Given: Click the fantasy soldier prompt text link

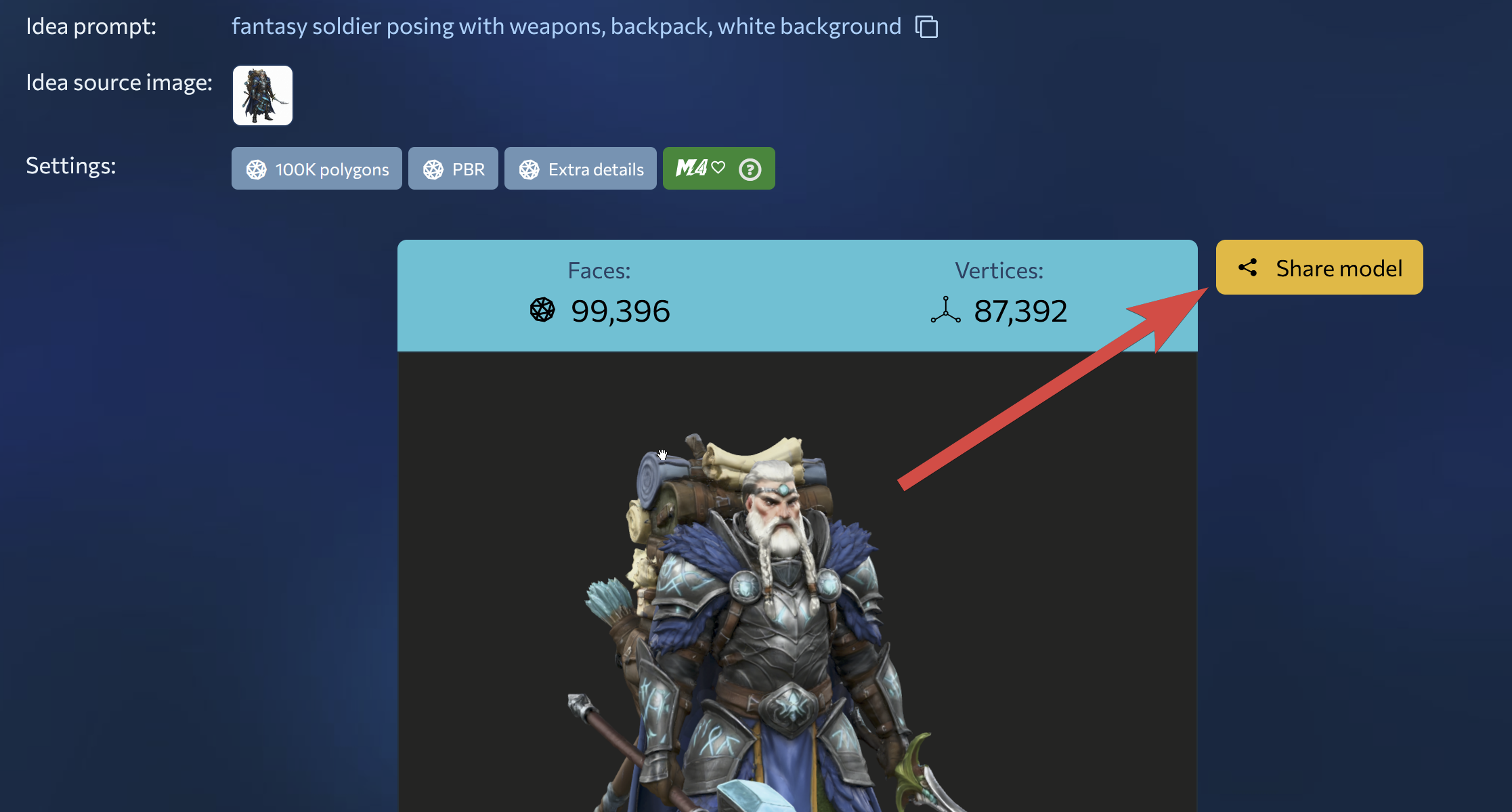Looking at the screenshot, I should [566, 26].
